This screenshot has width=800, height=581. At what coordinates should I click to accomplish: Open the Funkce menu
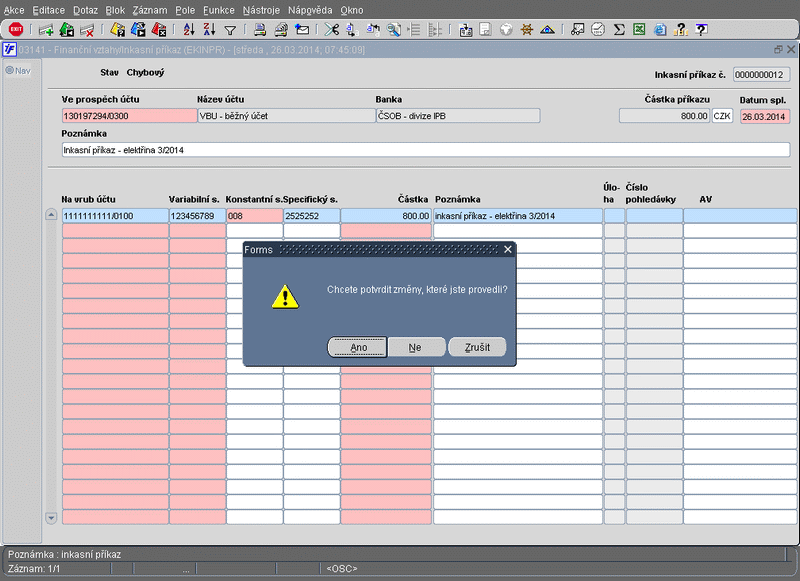tap(218, 10)
